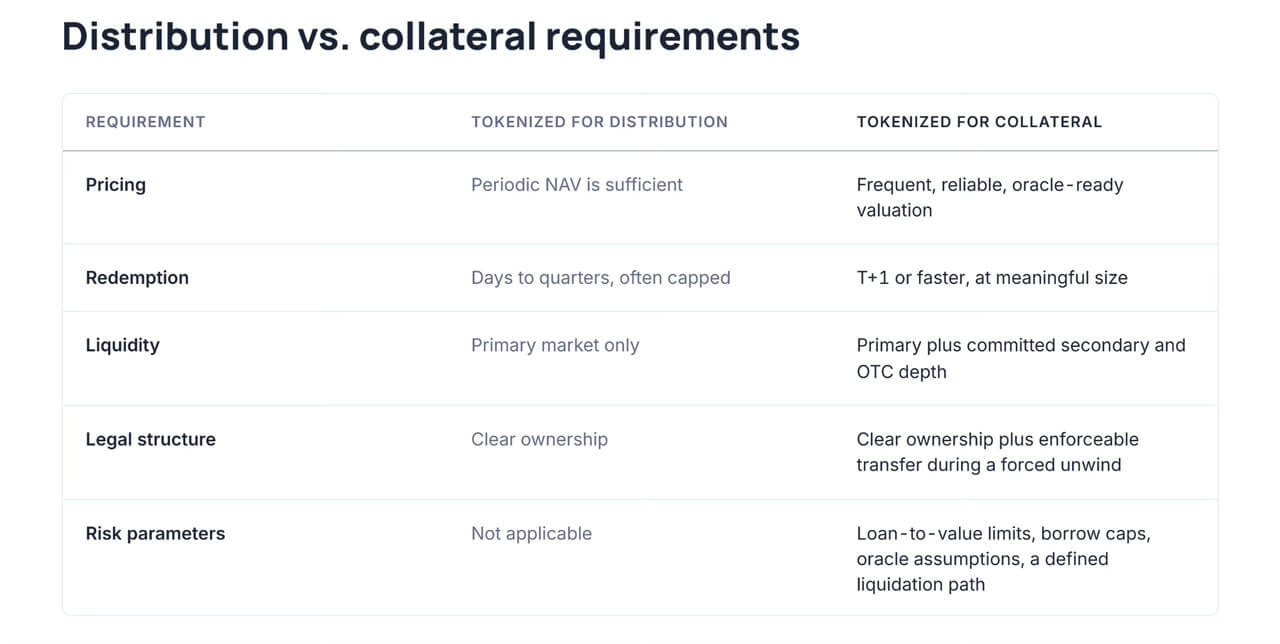The width and height of the screenshot is (1280, 644).
Task: Select the REQUIREMENT column header
Action: pos(145,122)
